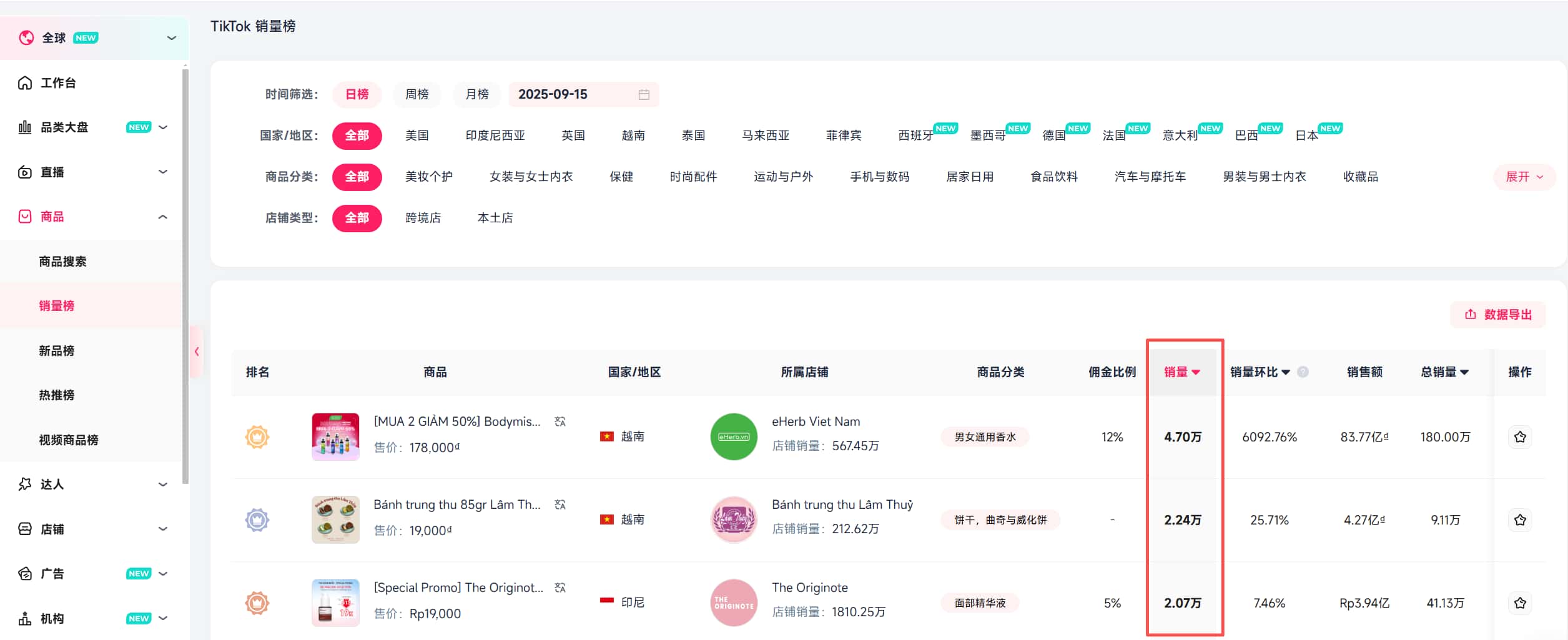This screenshot has width=1568, height=640.
Task: Sort table by 总销量 column
Action: coord(1444,372)
